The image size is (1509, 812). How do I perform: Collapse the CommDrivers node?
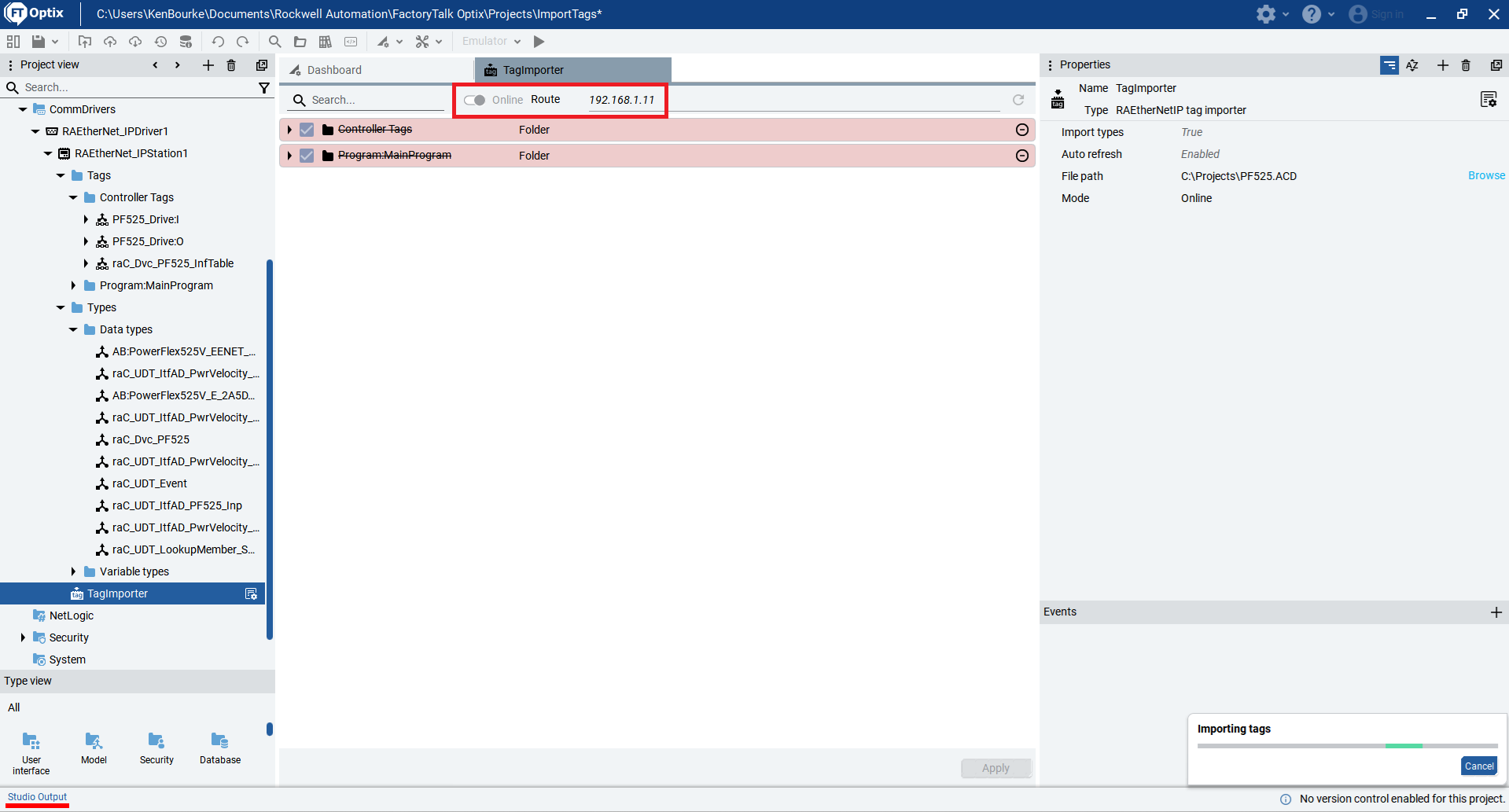23,109
